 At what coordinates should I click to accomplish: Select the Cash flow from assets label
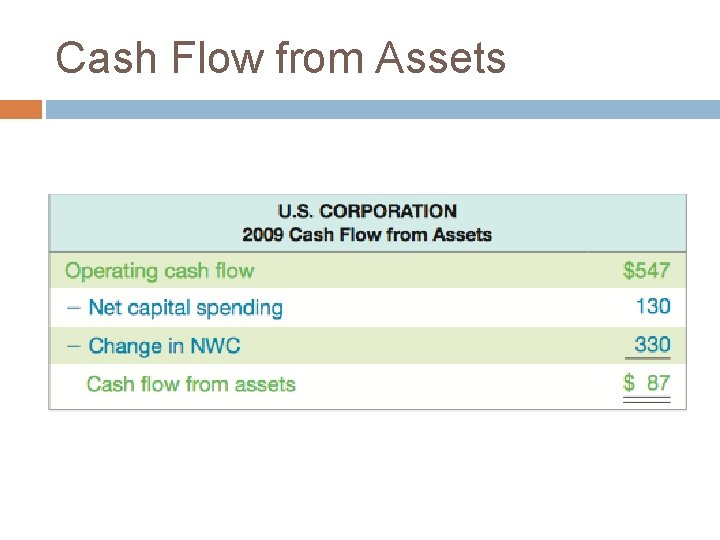coord(191,384)
